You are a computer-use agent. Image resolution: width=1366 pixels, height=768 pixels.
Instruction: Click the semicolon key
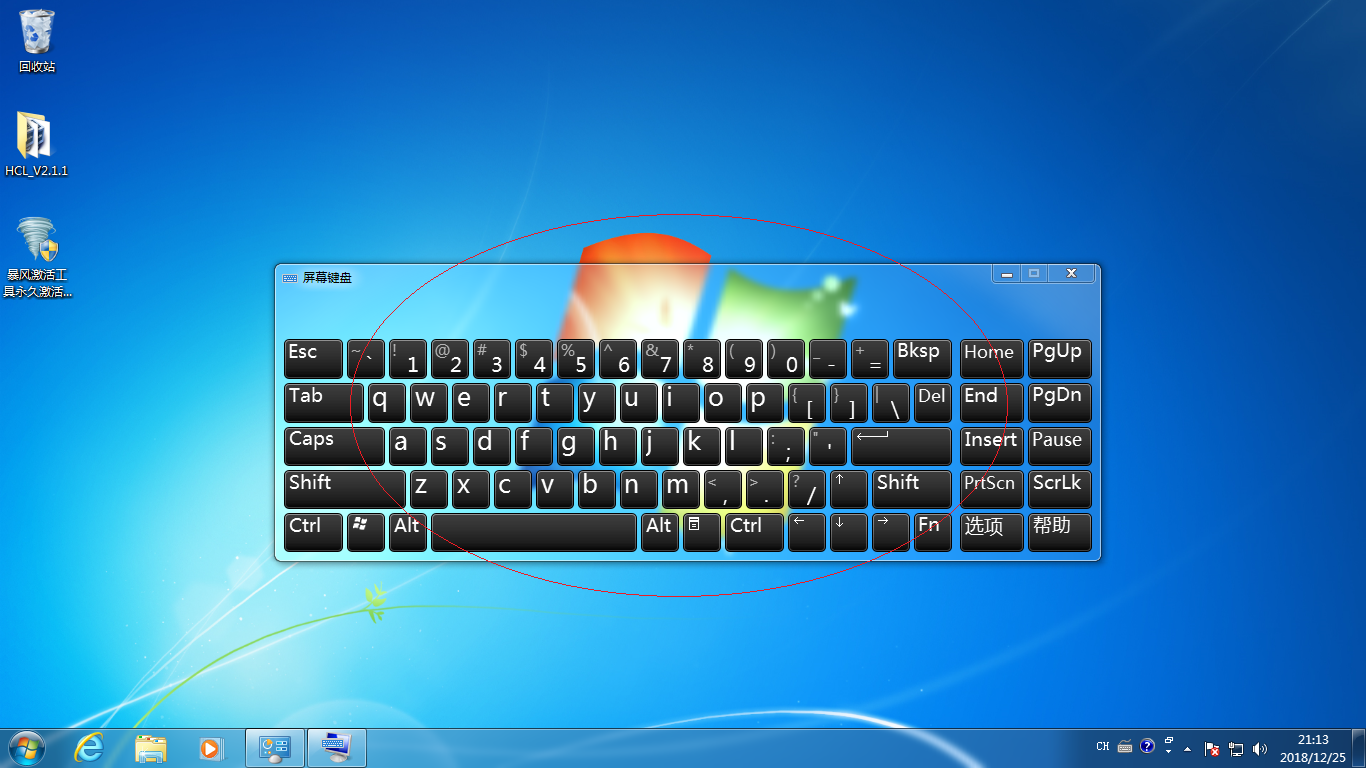(x=785, y=446)
